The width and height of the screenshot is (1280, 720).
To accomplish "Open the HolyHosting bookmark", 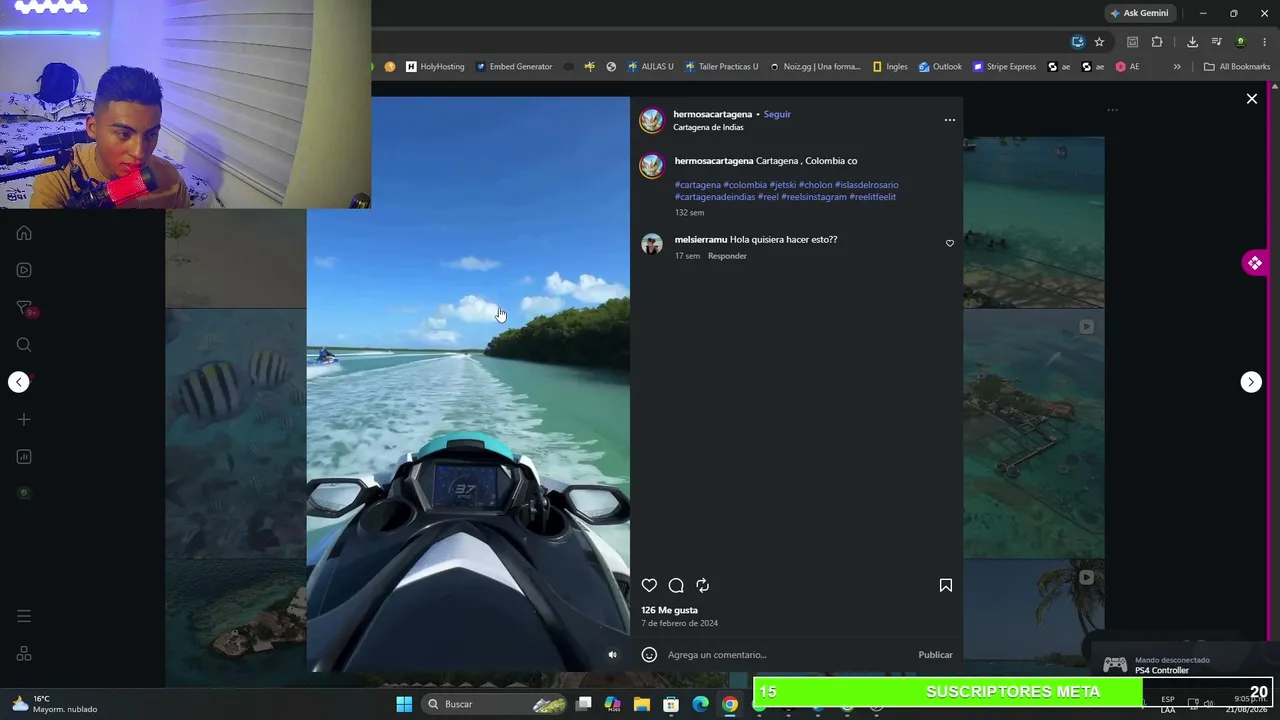I will tap(435, 67).
